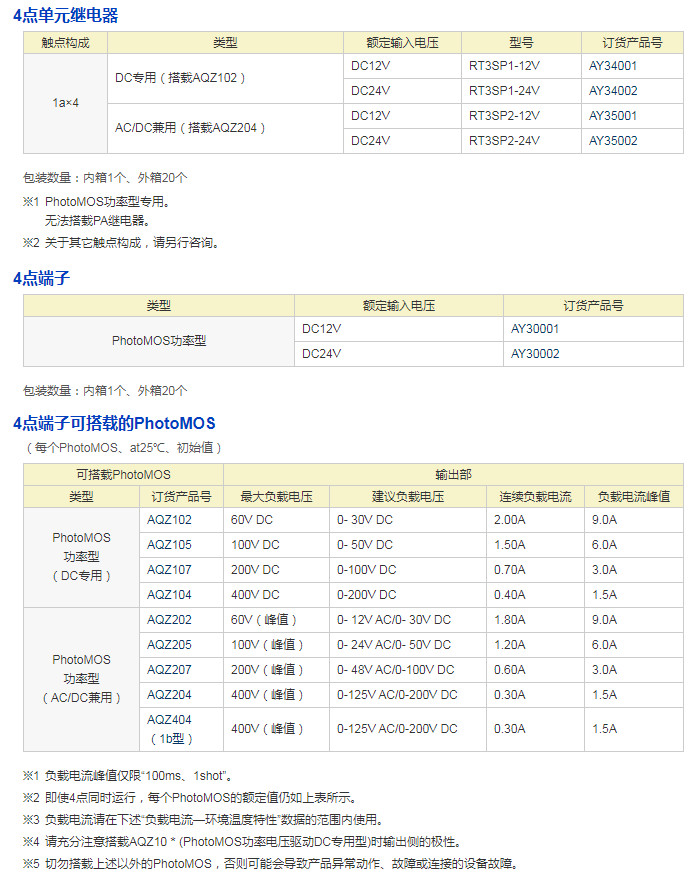Select order number AY34001
692x880 pixels.
click(613, 66)
